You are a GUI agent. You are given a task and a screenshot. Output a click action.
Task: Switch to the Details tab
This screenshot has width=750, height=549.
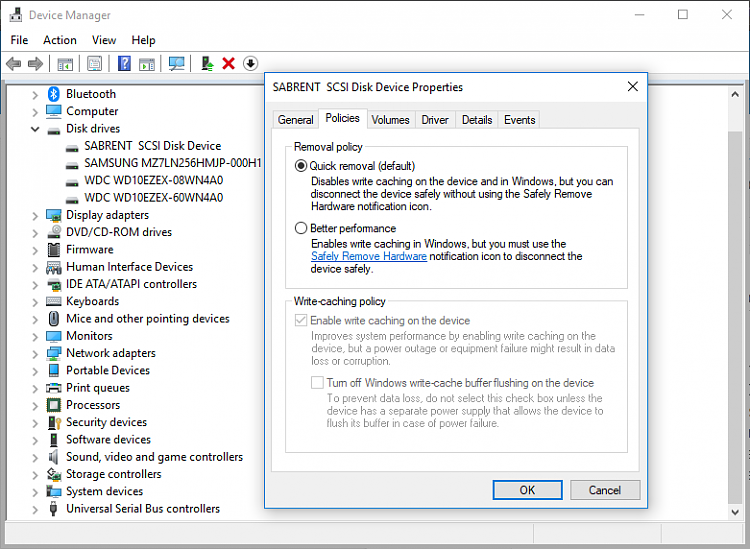pyautogui.click(x=477, y=120)
